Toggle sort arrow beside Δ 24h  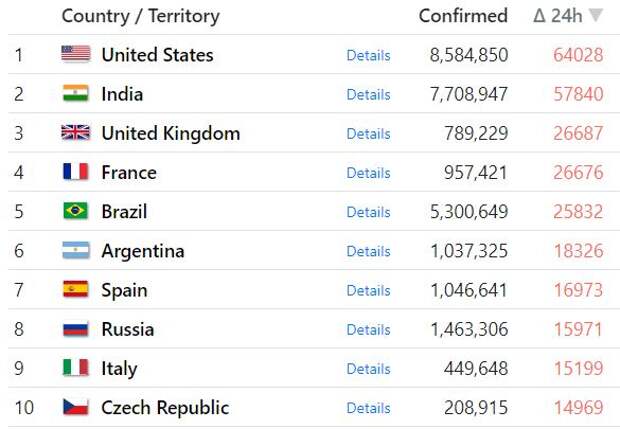pos(595,15)
